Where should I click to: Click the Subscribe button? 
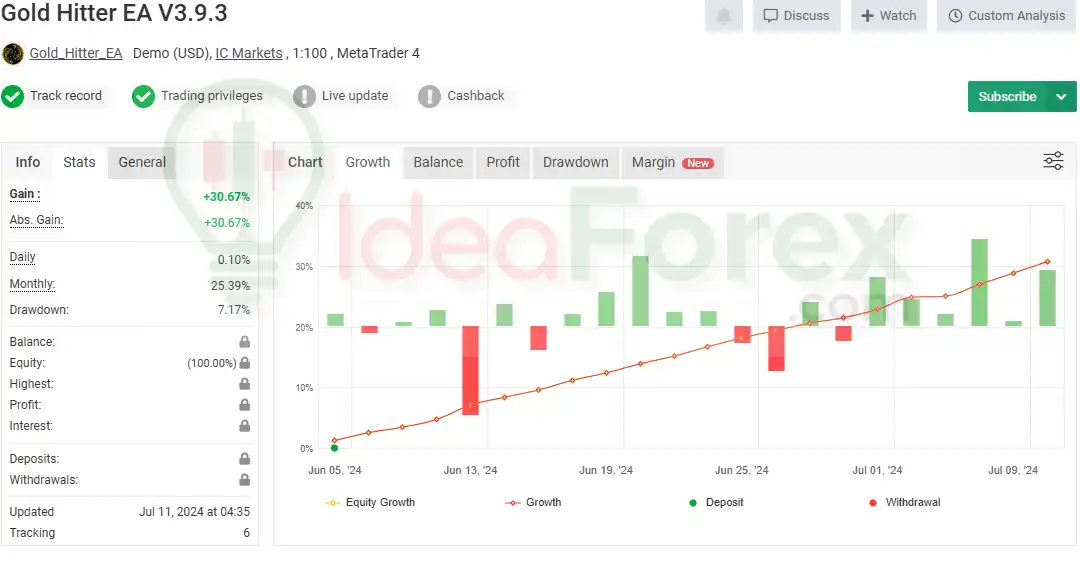[1007, 97]
